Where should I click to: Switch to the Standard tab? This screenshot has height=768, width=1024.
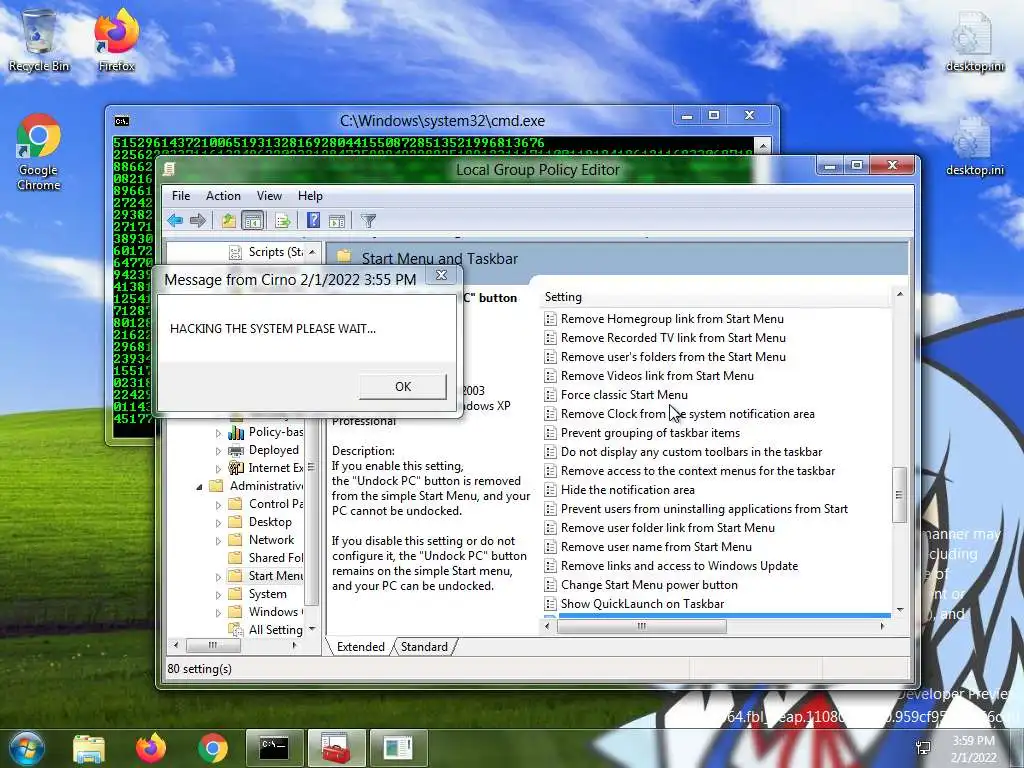click(424, 647)
